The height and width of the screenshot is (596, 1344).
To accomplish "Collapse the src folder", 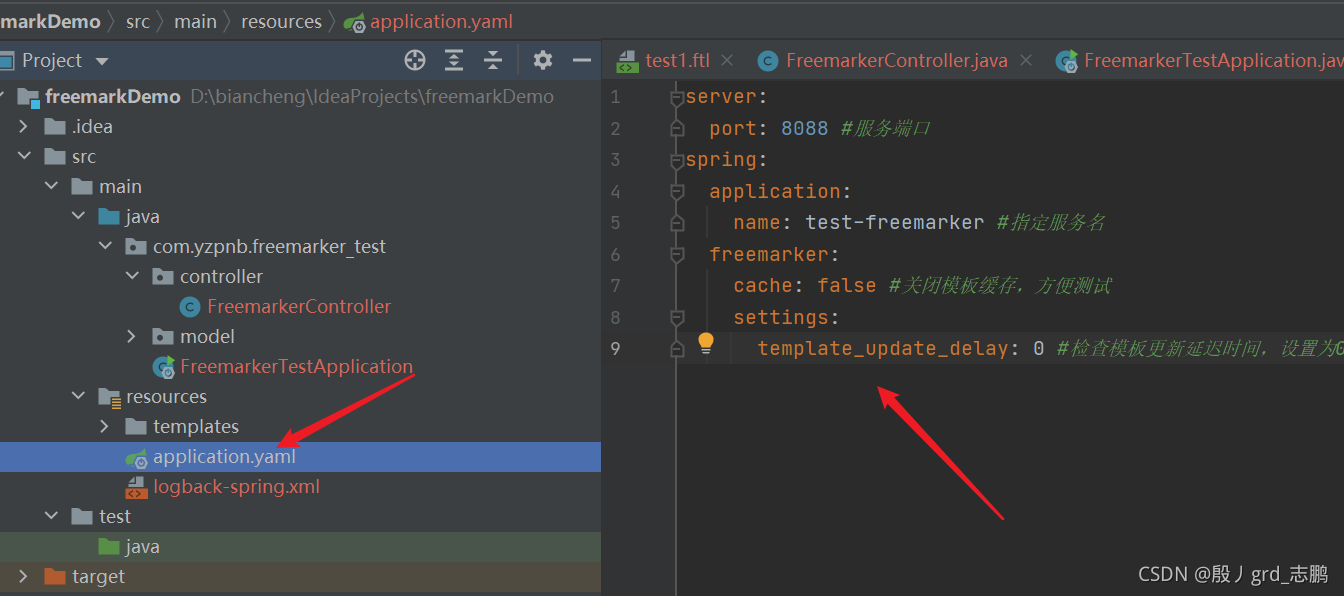I will pos(25,157).
